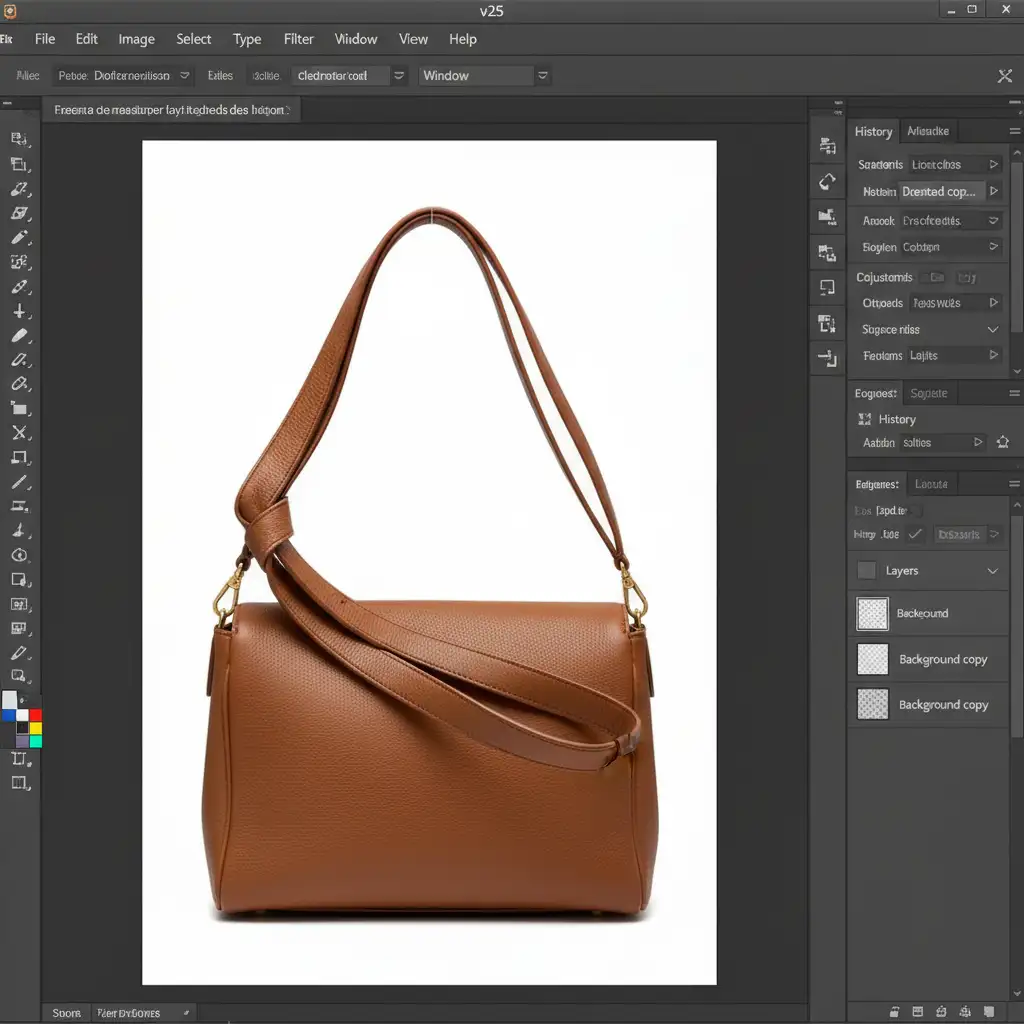The width and height of the screenshot is (1024, 1024).
Task: Pick the red color swatch
Action: (35, 715)
